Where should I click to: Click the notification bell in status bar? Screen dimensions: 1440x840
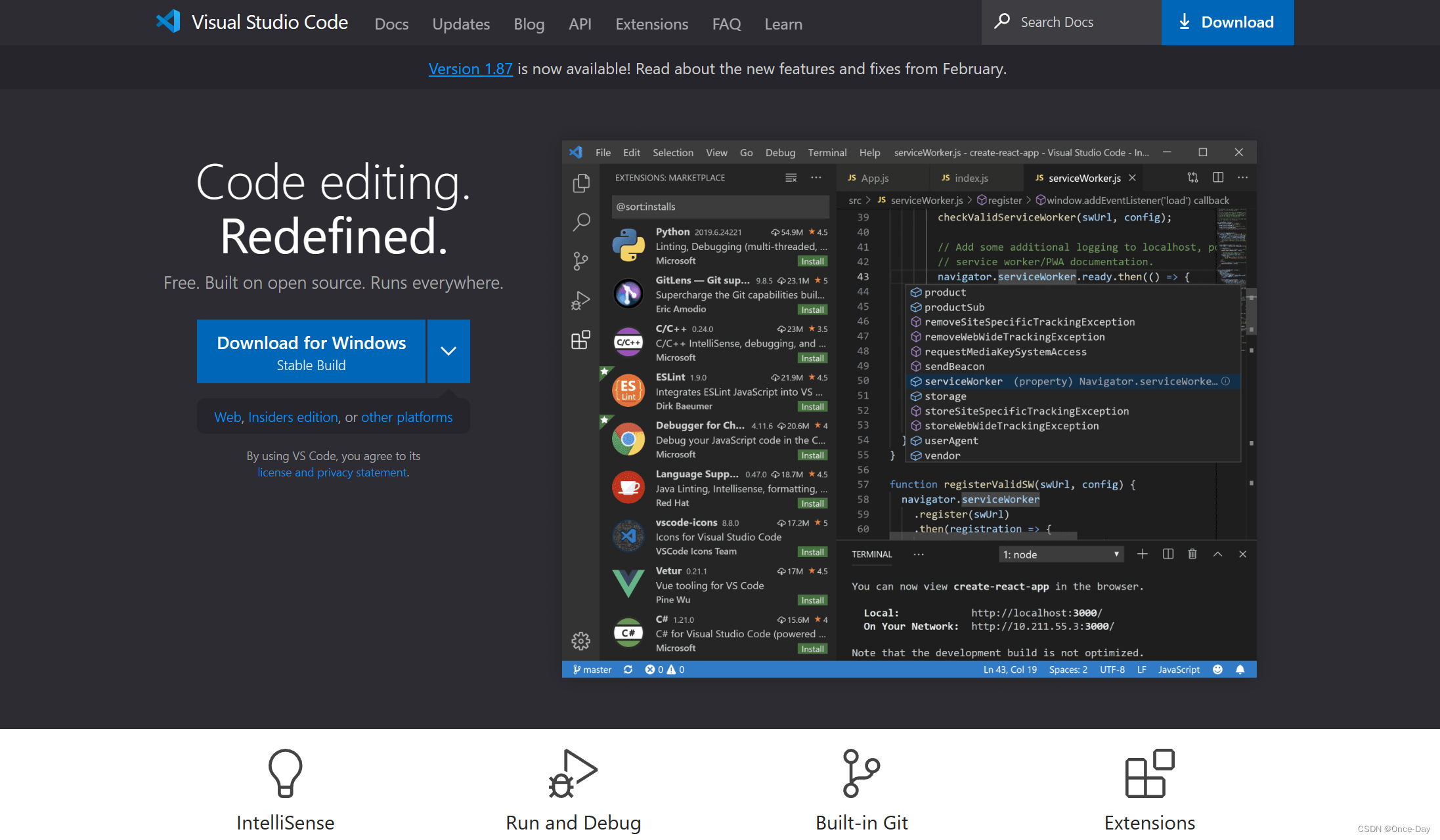coord(1240,669)
